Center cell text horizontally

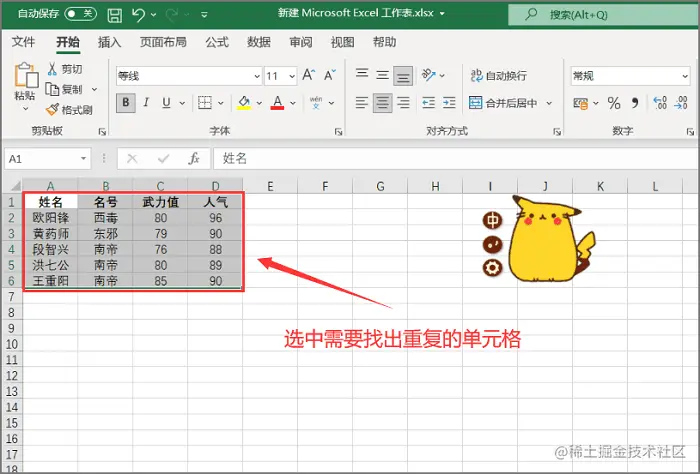[x=383, y=103]
